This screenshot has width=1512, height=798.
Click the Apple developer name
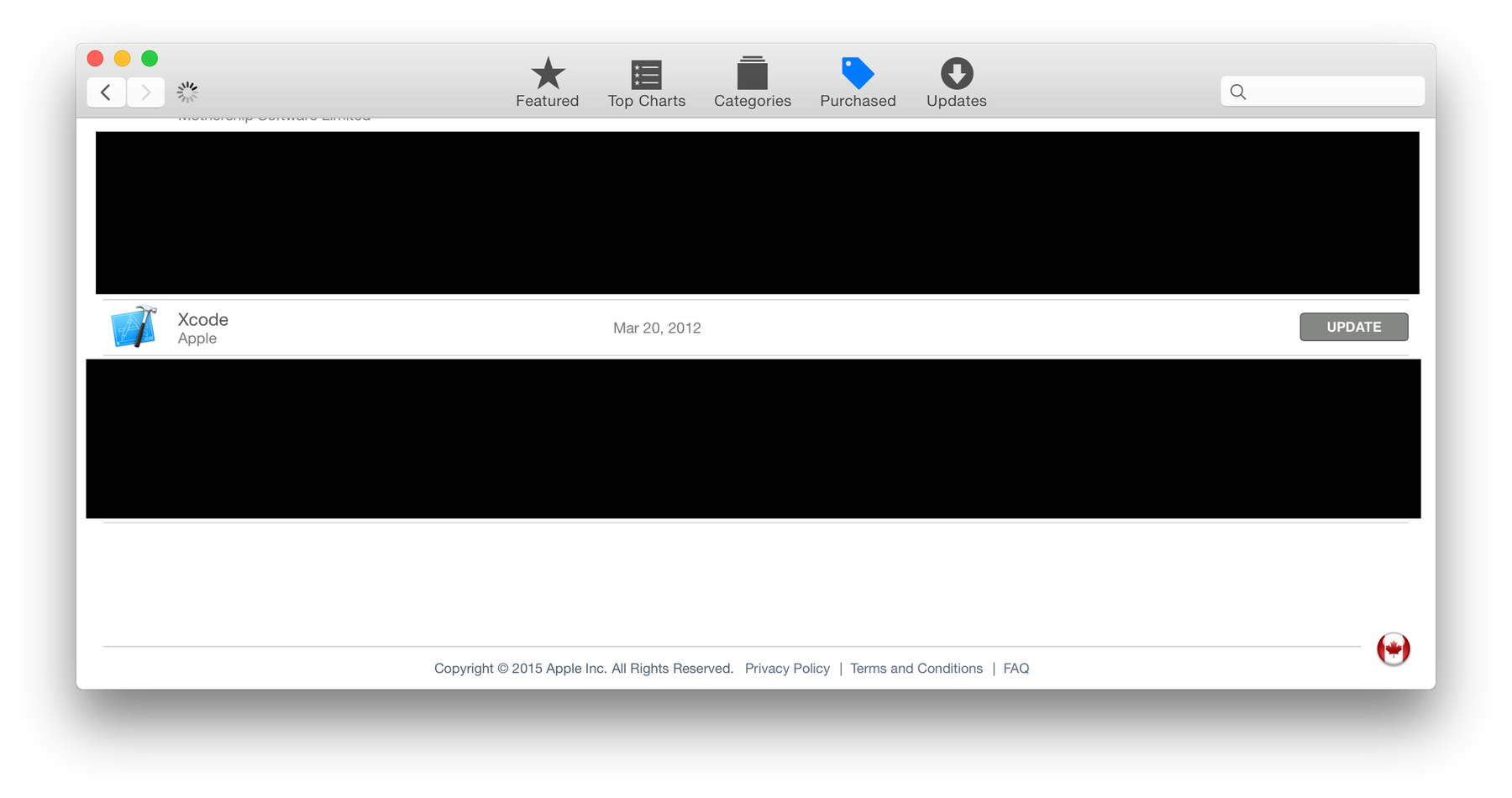pos(197,339)
